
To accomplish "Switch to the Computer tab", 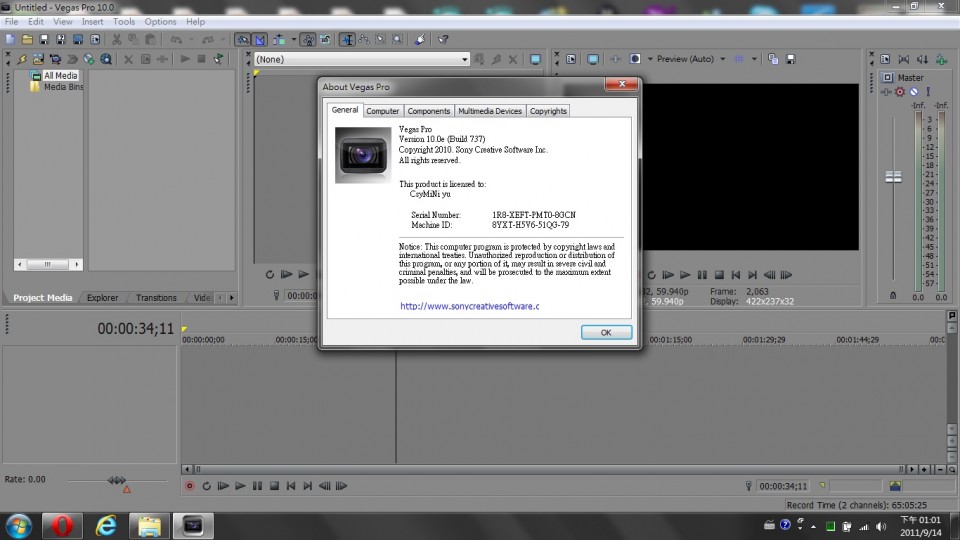I will click(382, 111).
